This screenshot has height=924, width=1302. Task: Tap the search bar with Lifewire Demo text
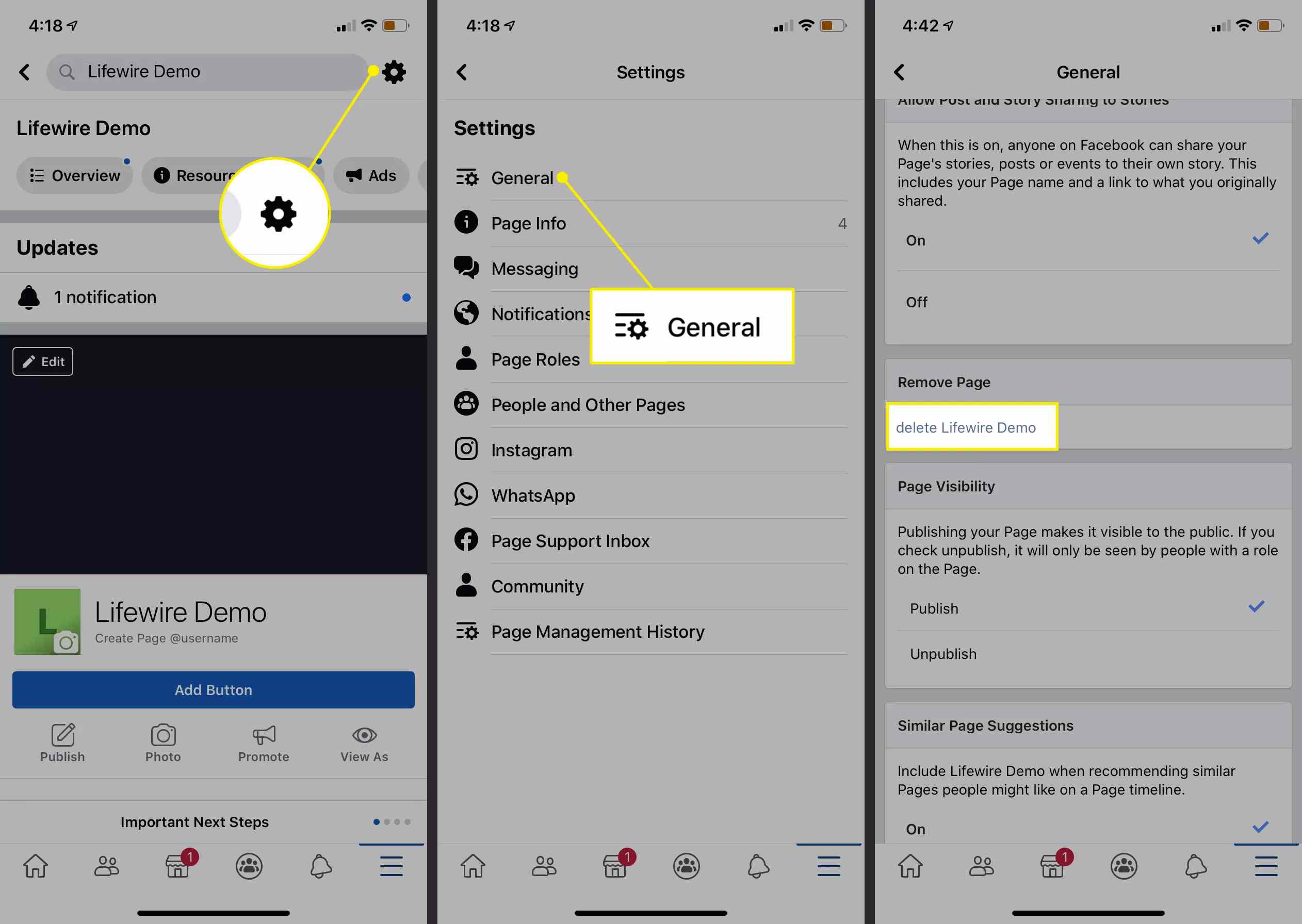tap(210, 71)
